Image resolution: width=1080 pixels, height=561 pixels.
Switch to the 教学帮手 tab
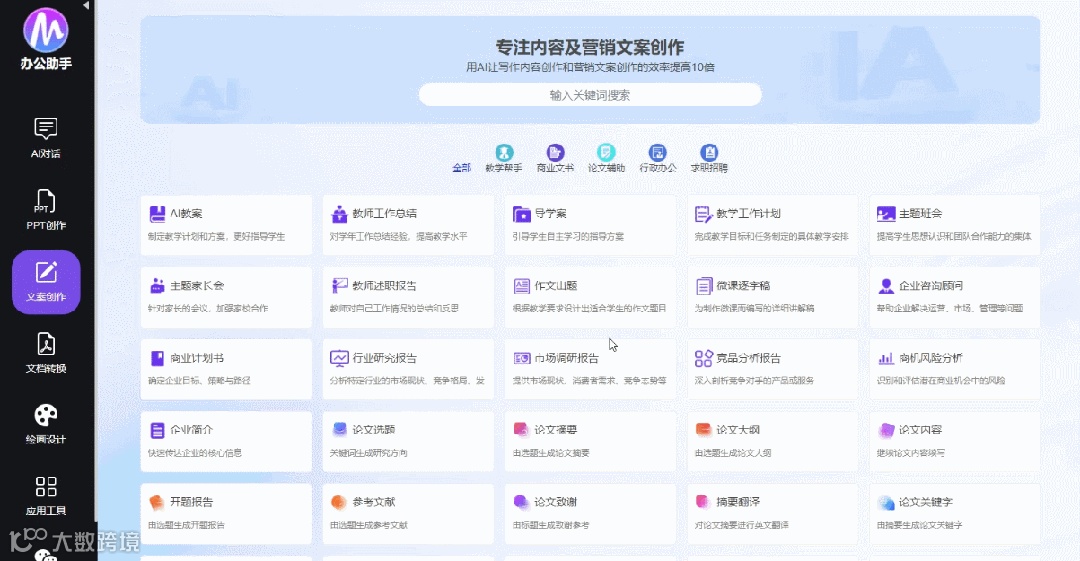504,159
